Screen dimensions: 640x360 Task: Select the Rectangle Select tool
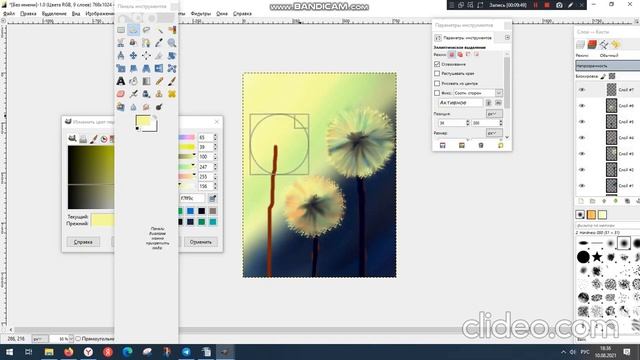click(x=121, y=30)
